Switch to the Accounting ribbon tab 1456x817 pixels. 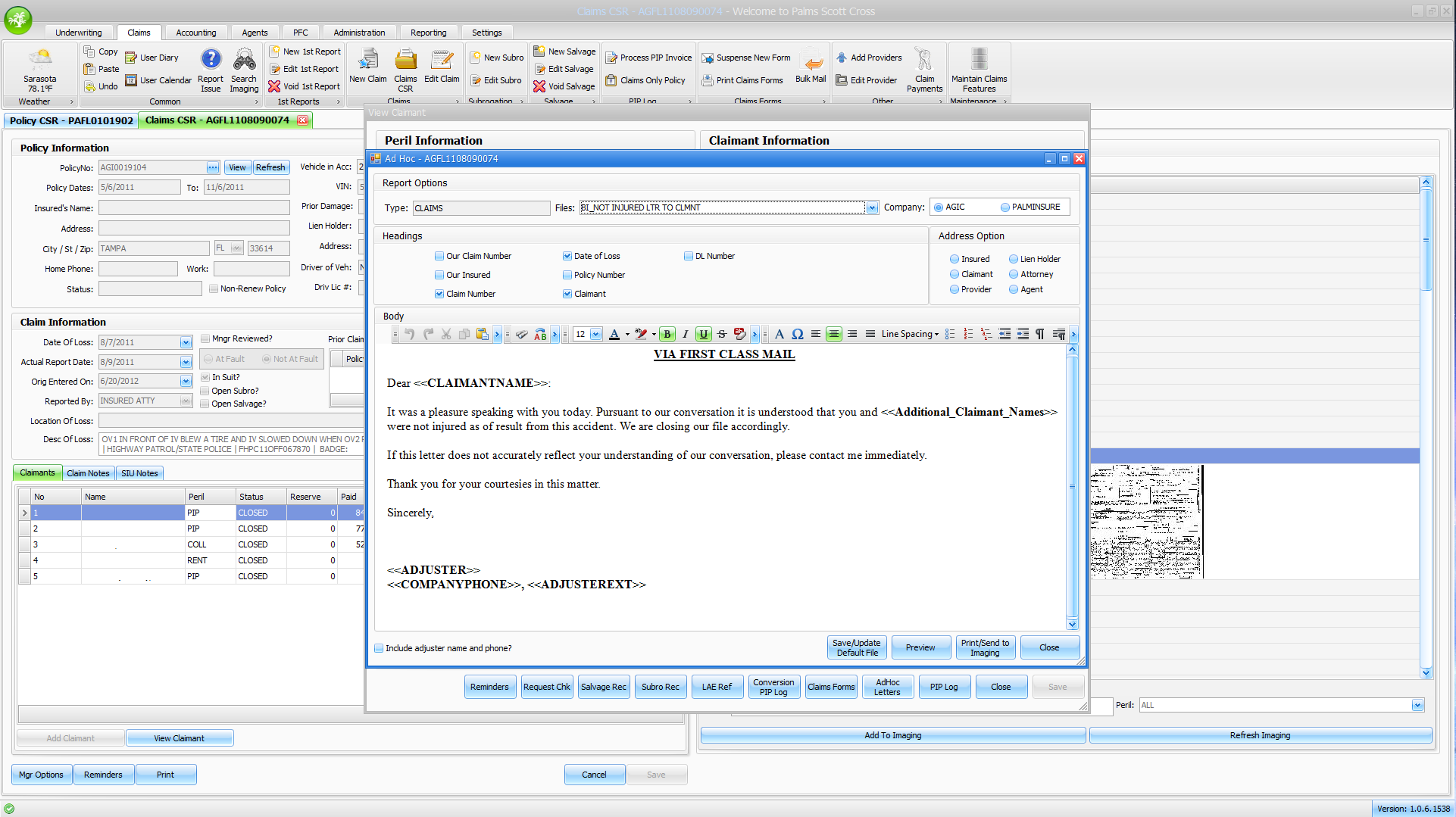[195, 33]
